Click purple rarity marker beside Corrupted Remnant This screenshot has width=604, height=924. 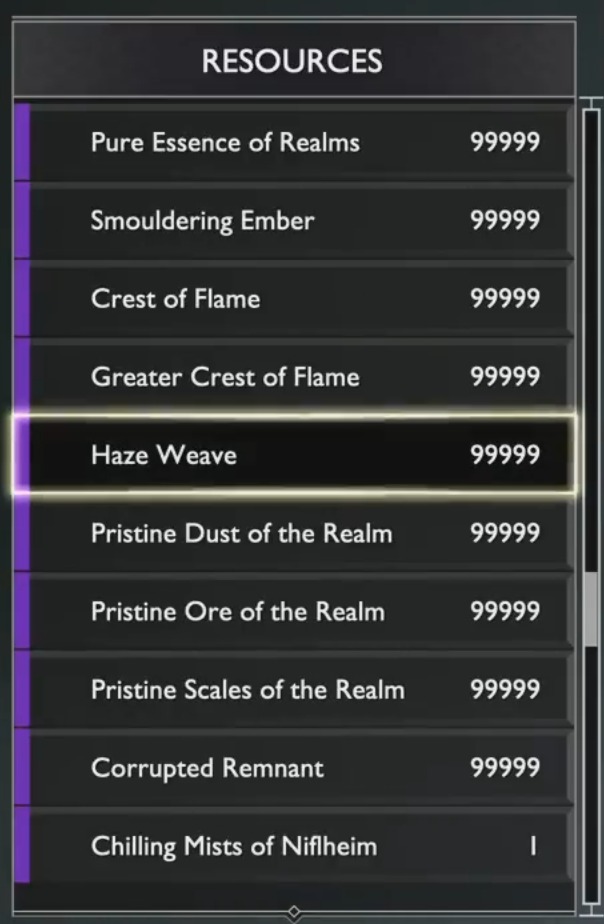pyautogui.click(x=22, y=768)
